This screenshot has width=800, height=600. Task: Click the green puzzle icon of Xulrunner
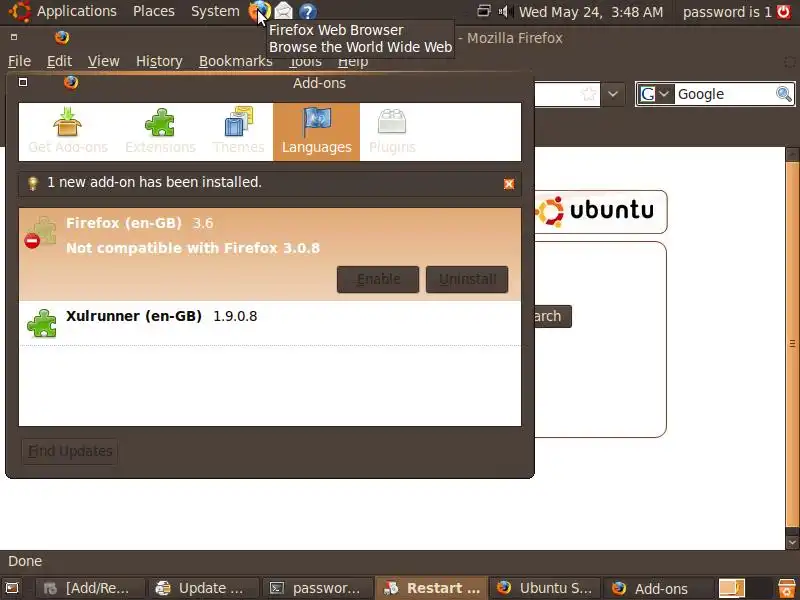click(42, 323)
